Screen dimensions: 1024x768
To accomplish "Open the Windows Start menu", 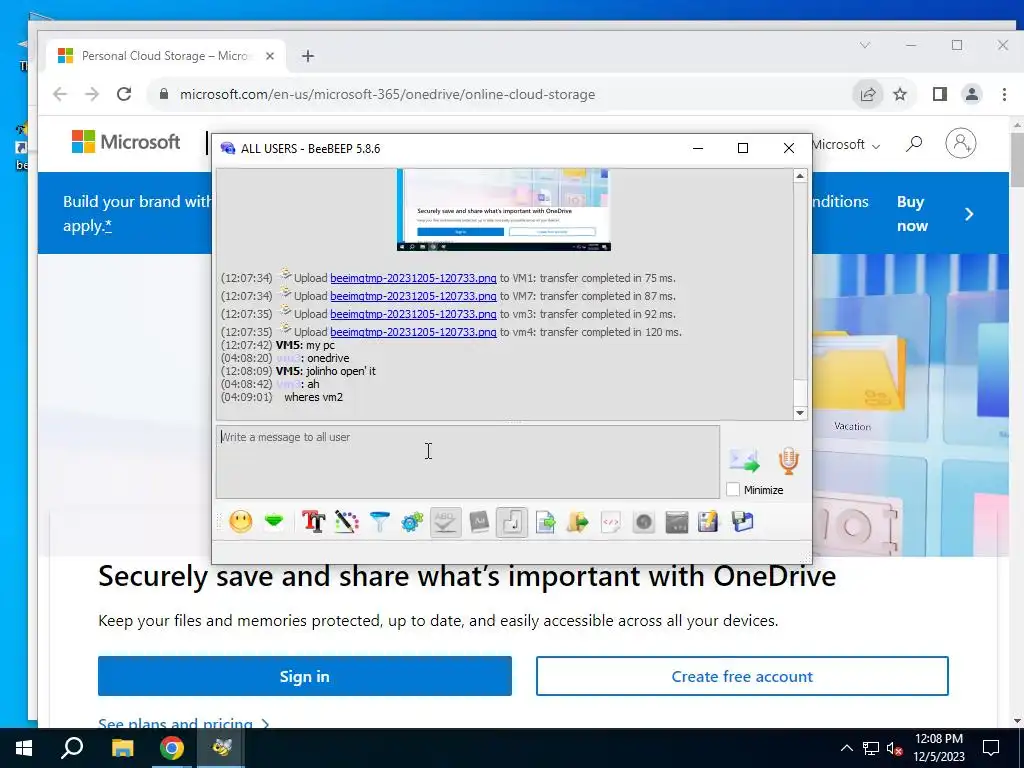I will pos(24,748).
